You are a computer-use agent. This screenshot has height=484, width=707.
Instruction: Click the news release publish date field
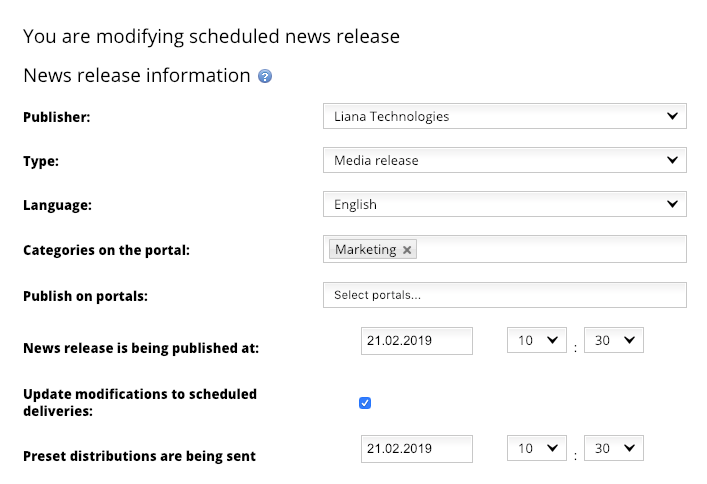417,341
